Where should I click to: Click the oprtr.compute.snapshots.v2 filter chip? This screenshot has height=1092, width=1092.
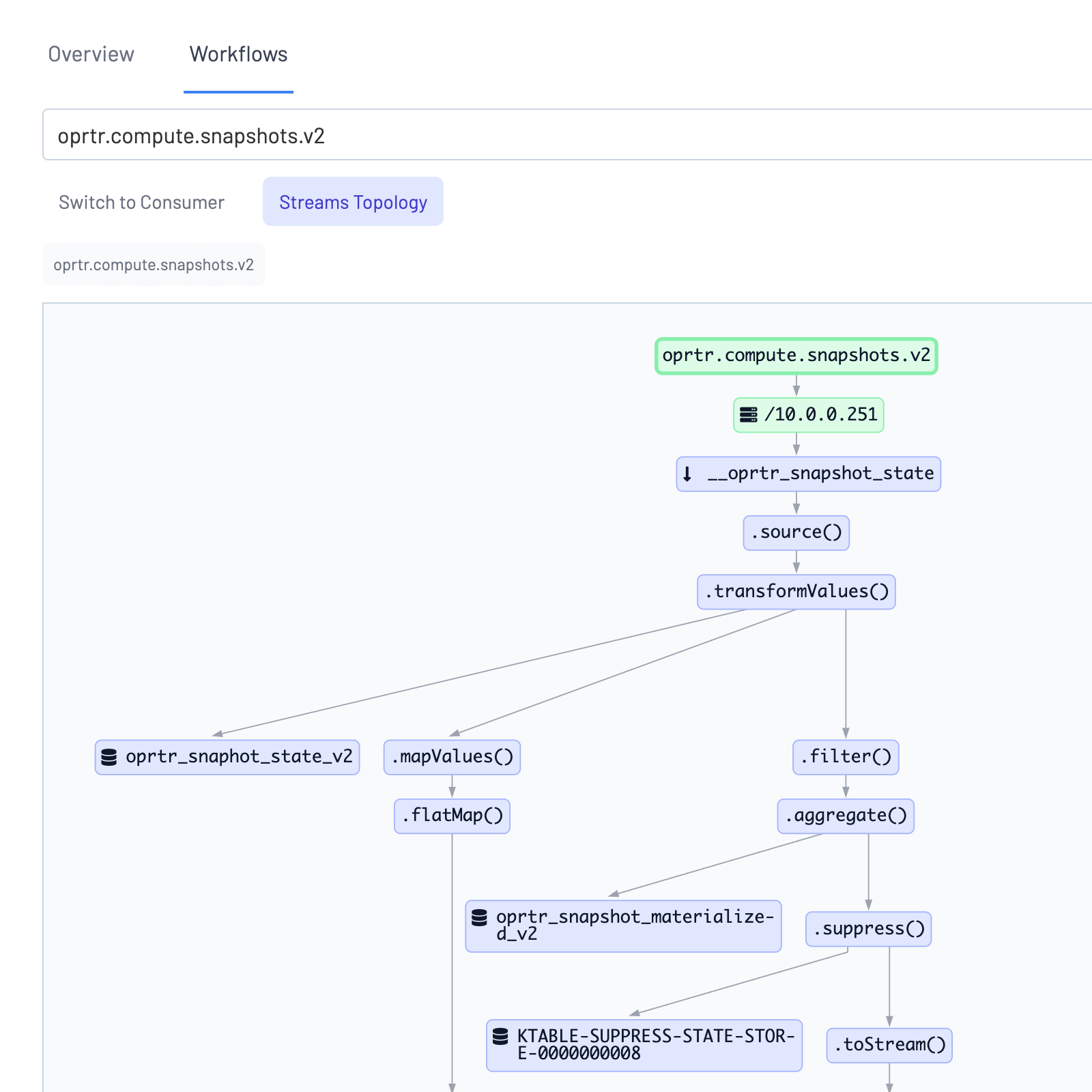154,265
